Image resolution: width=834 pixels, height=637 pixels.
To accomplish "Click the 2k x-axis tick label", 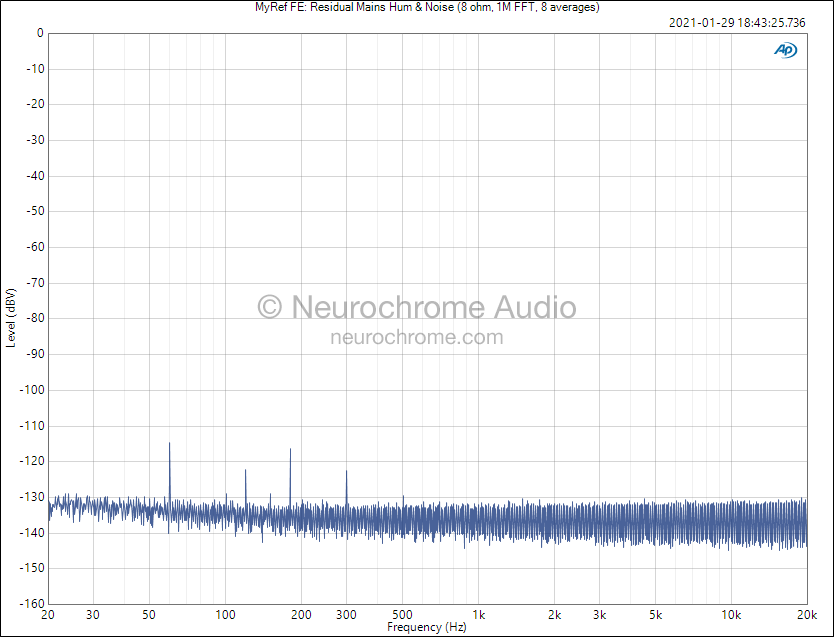I will pyautogui.click(x=555, y=615).
